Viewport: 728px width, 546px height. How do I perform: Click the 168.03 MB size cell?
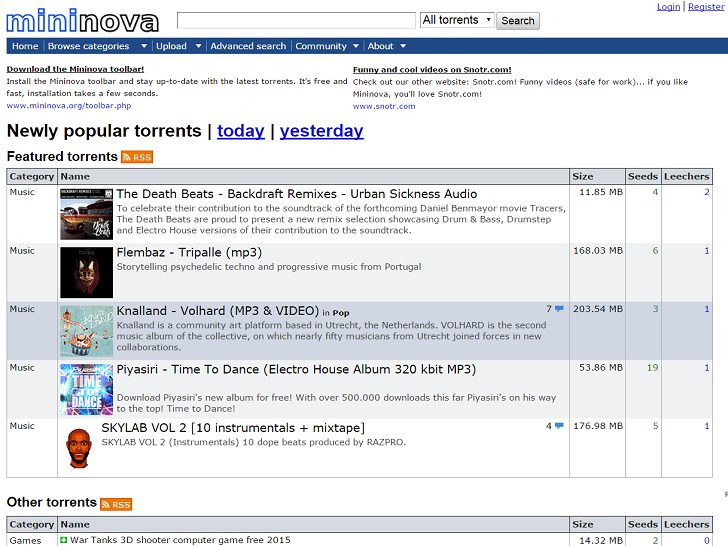(x=598, y=250)
